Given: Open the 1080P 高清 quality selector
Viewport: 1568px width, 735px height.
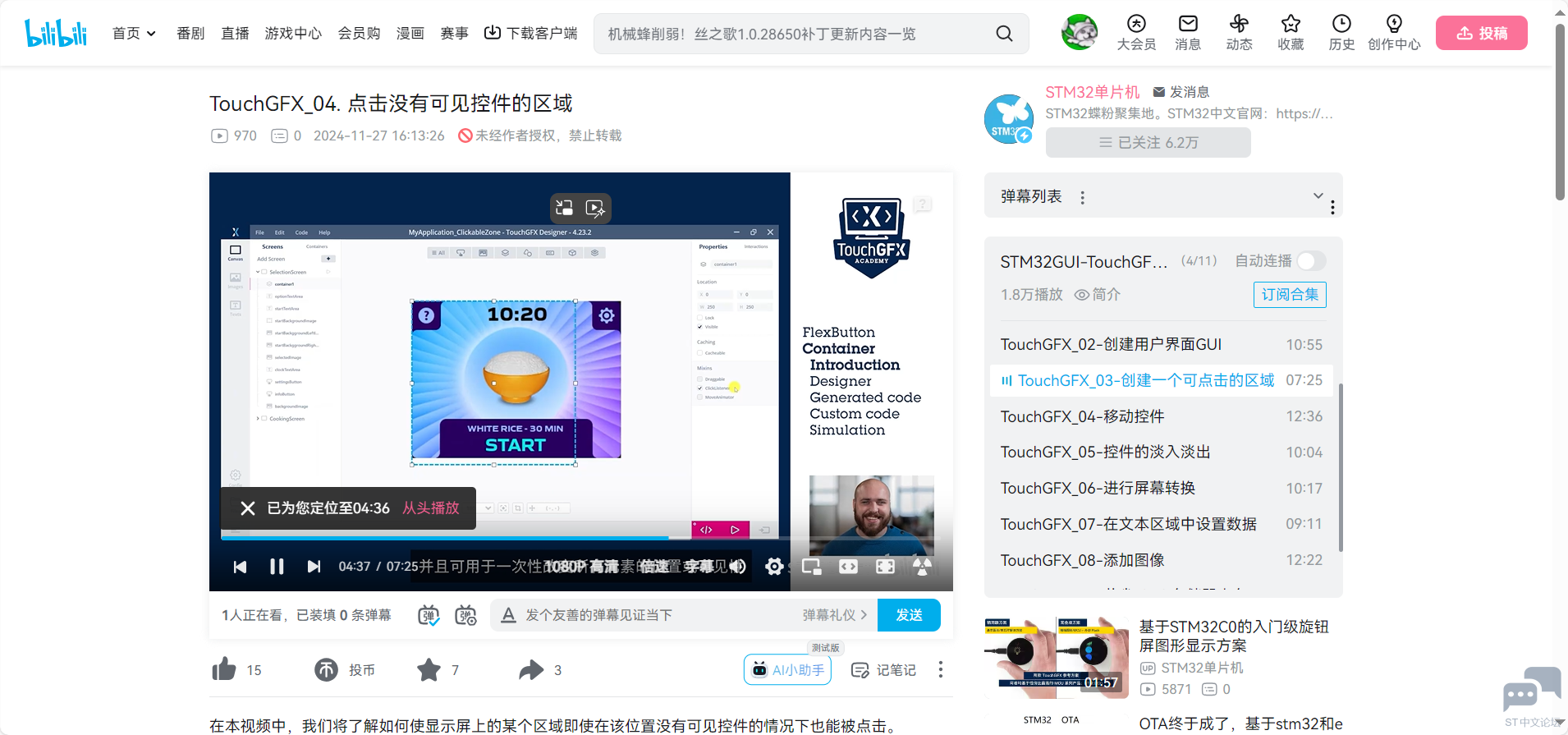Looking at the screenshot, I should coord(582,567).
